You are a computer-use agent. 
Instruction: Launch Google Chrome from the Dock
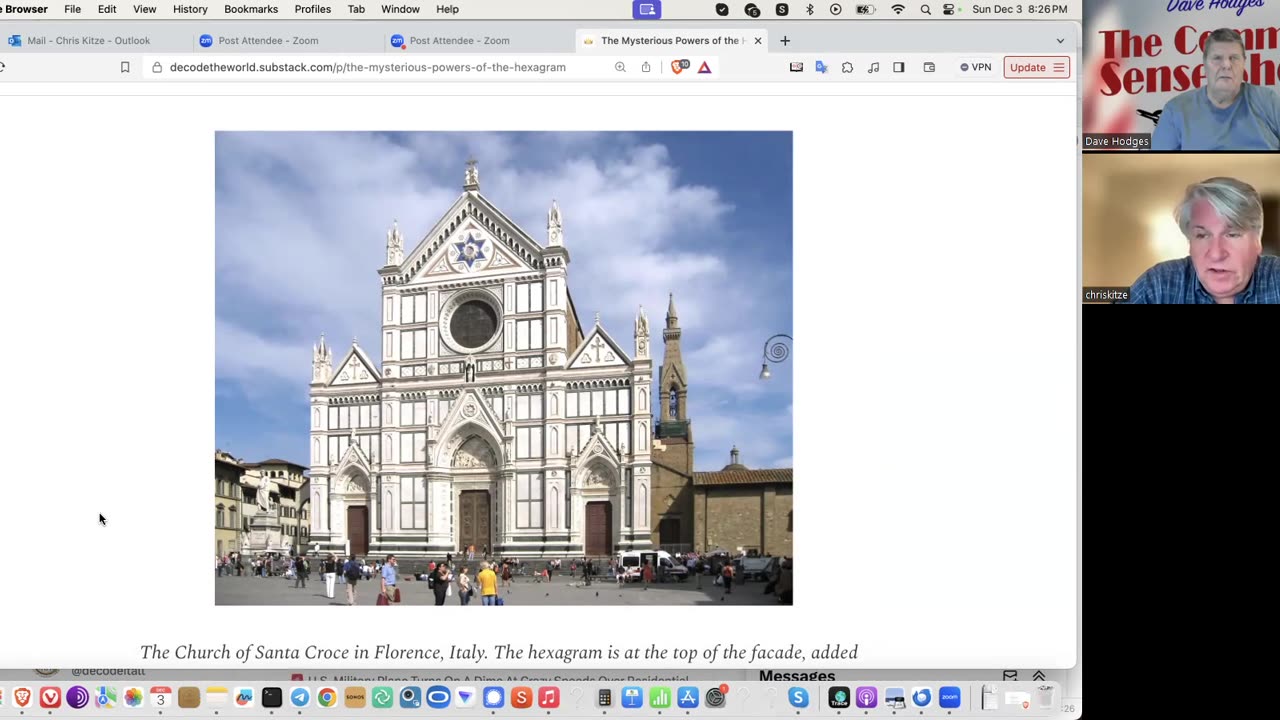tap(327, 698)
